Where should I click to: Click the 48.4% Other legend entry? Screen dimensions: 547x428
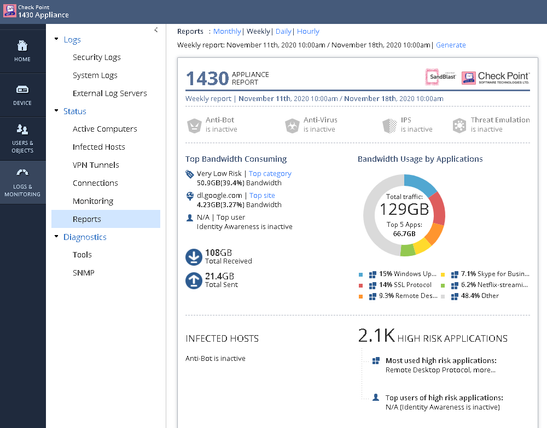(x=480, y=296)
